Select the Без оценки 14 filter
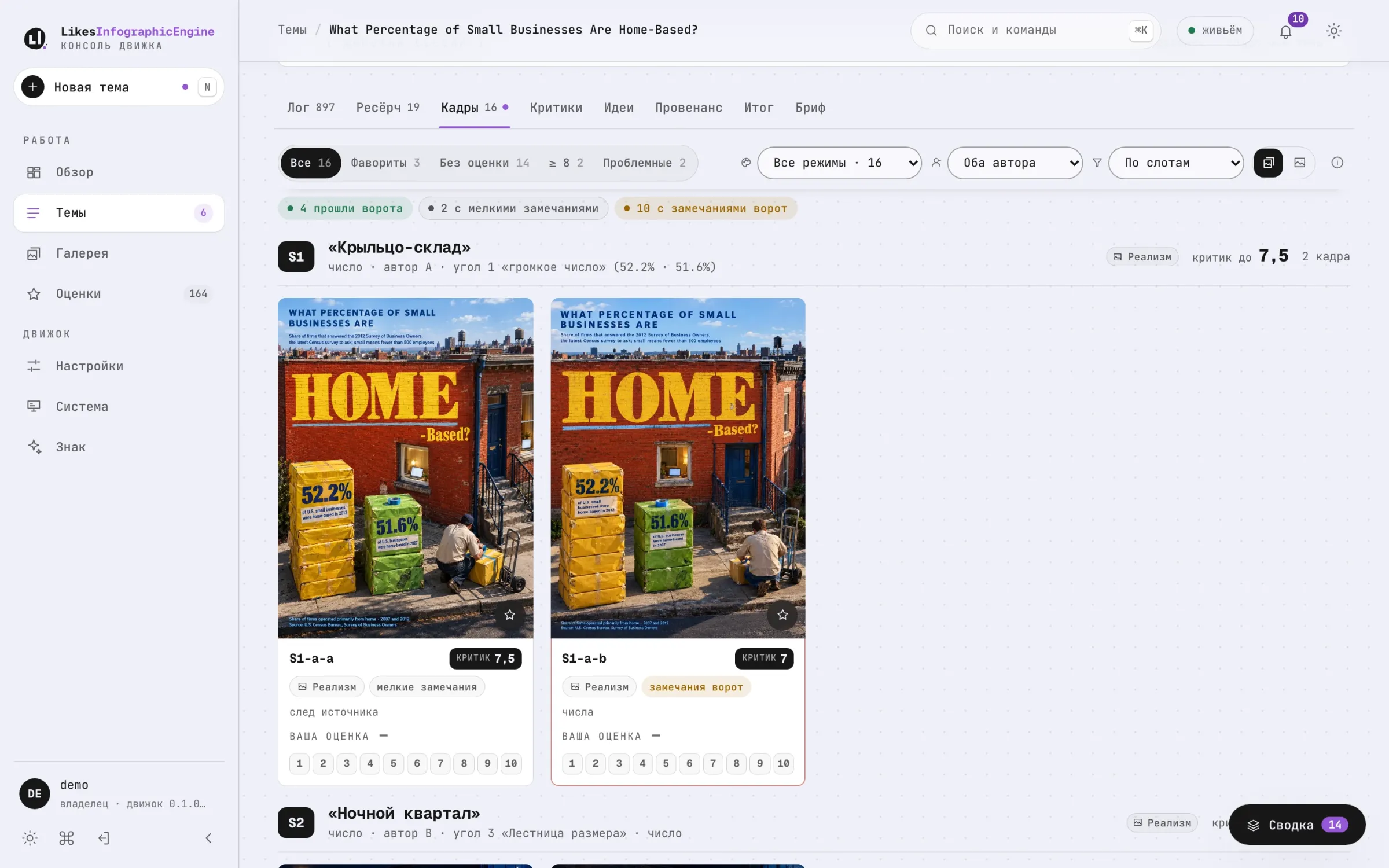1389x868 pixels. 484,163
